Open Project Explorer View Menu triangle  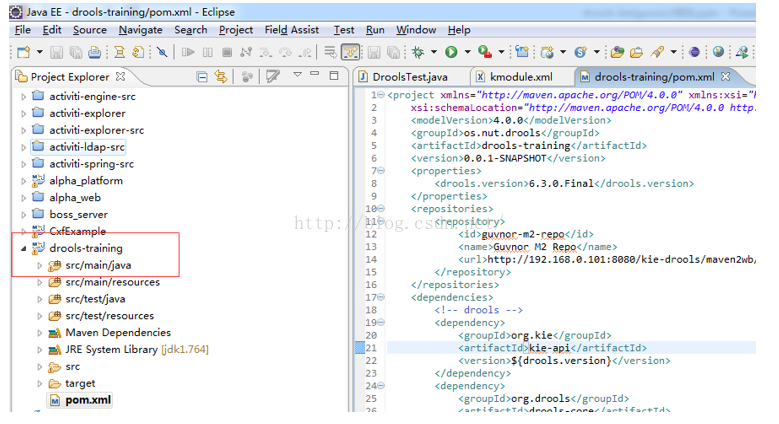297,75
